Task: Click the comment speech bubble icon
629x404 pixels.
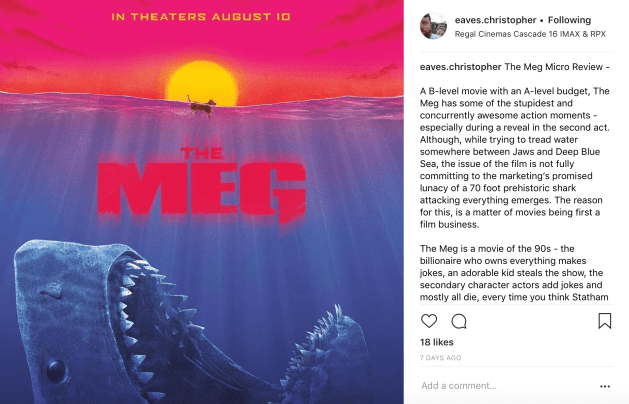Action: [x=459, y=321]
